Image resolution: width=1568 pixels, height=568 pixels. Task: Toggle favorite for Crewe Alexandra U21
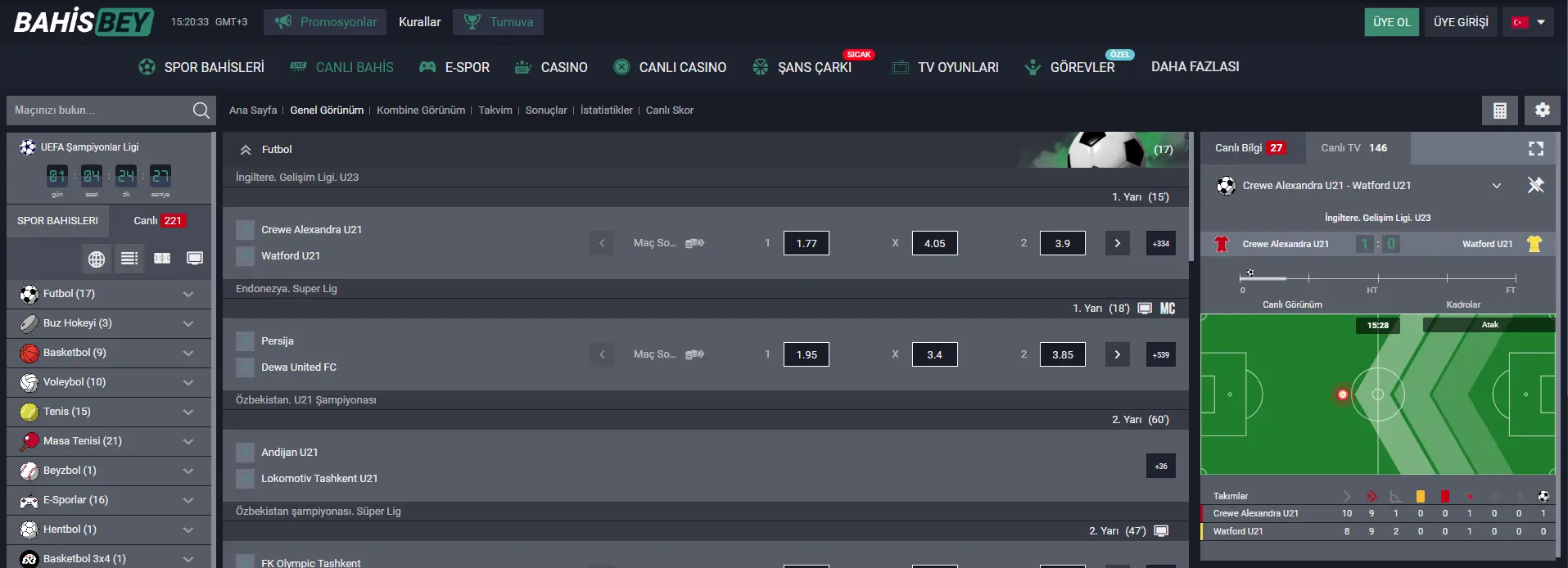245,230
